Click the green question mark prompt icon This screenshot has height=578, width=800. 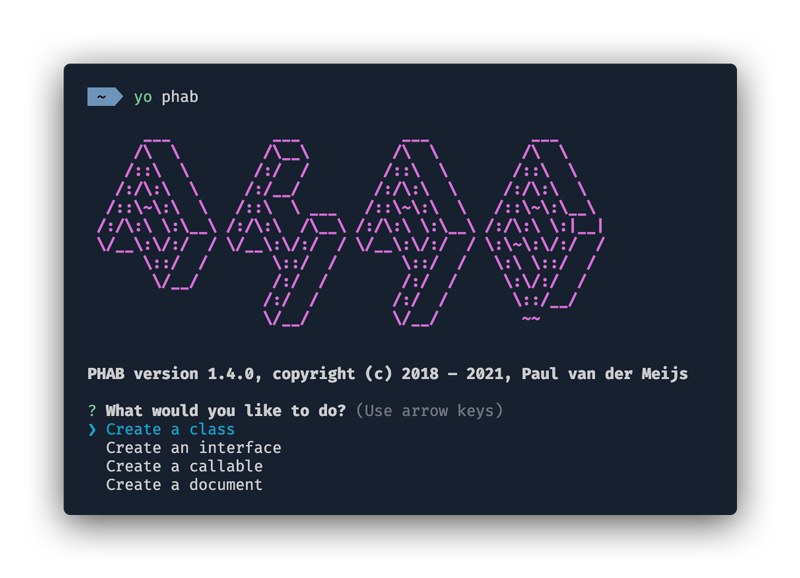click(x=92, y=411)
